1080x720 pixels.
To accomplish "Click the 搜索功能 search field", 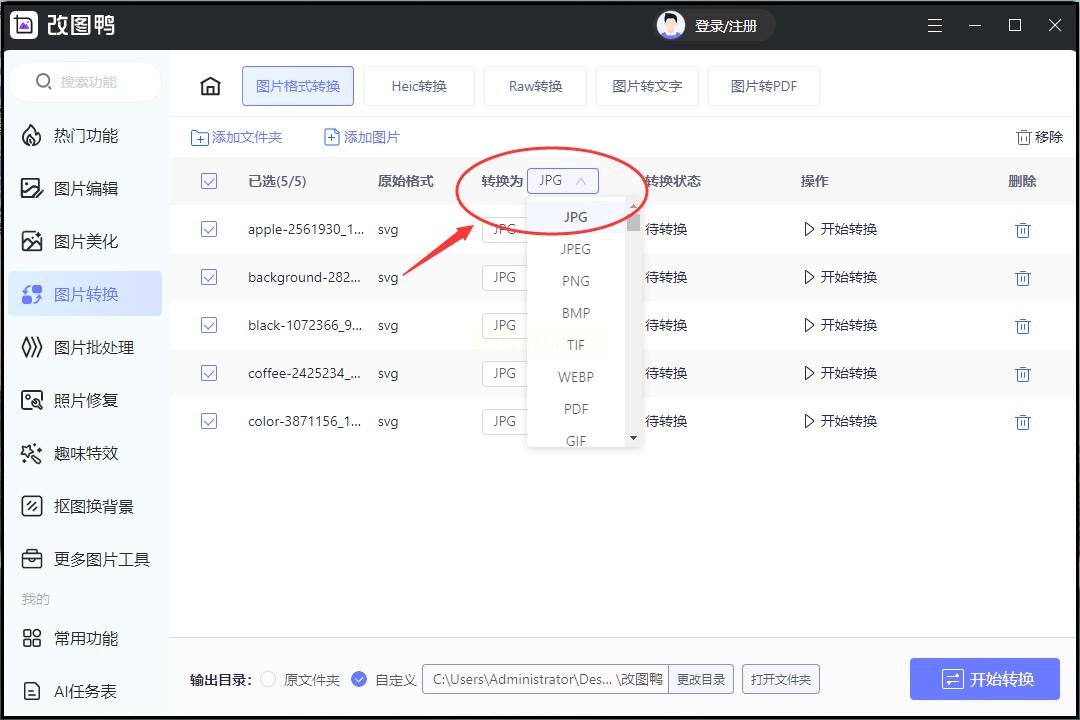I will [x=88, y=82].
